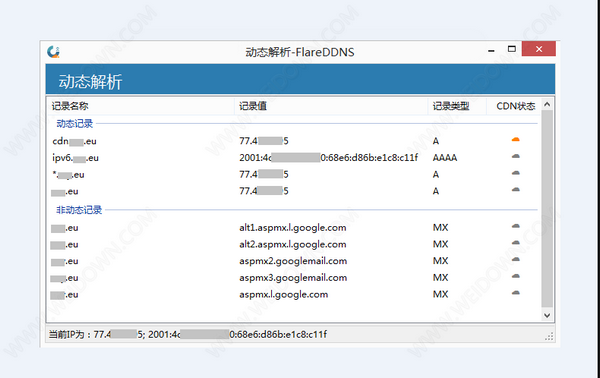Click MX type of alt1.aspmx.l.google.com row
The width and height of the screenshot is (600, 378).
point(440,228)
